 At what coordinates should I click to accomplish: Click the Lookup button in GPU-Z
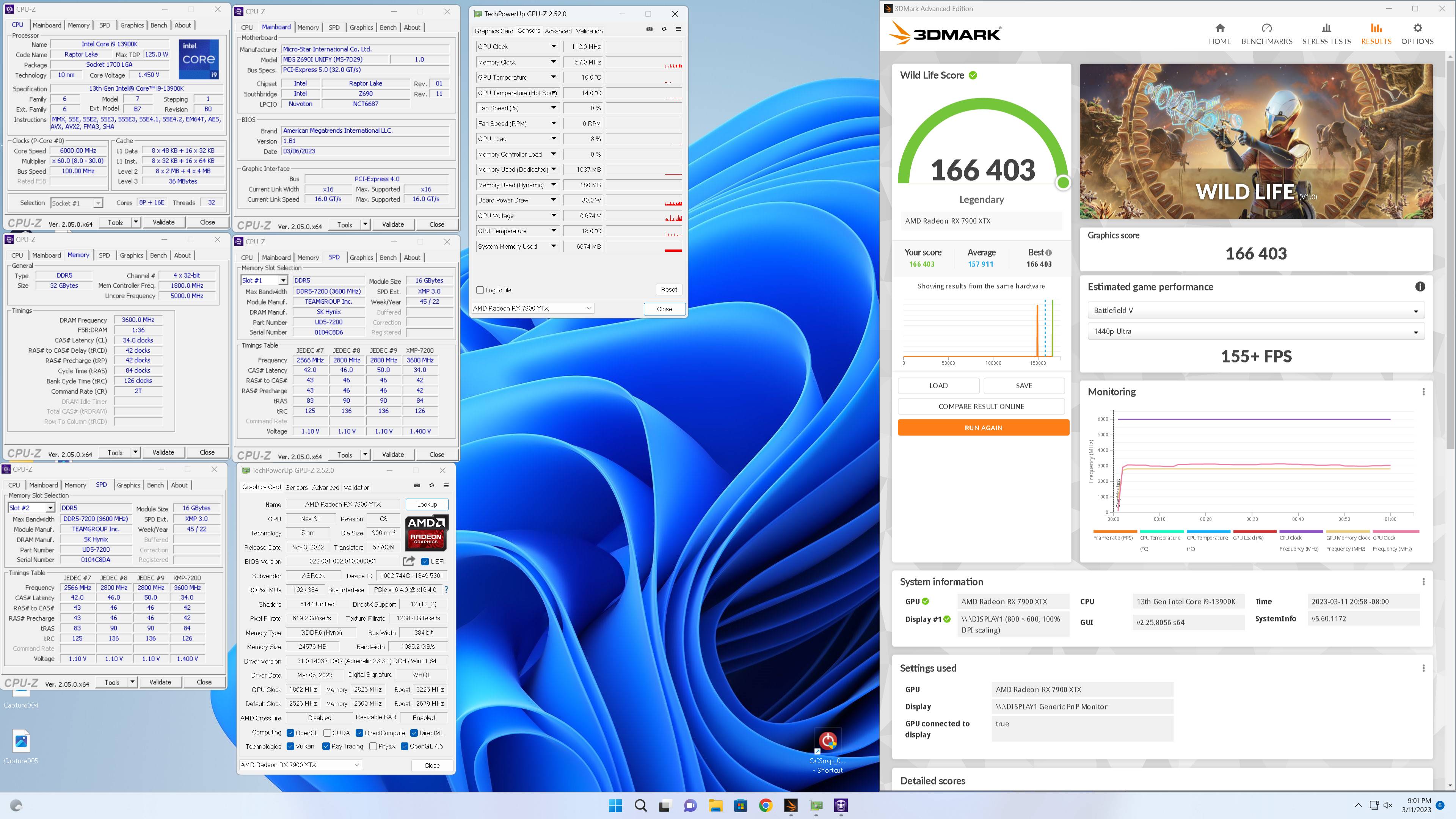[x=427, y=504]
